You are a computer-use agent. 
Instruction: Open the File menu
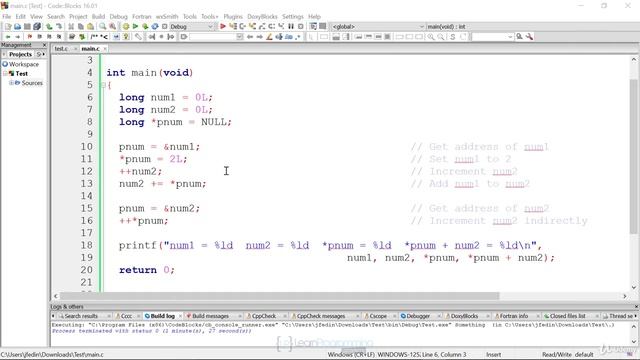(x=7, y=16)
